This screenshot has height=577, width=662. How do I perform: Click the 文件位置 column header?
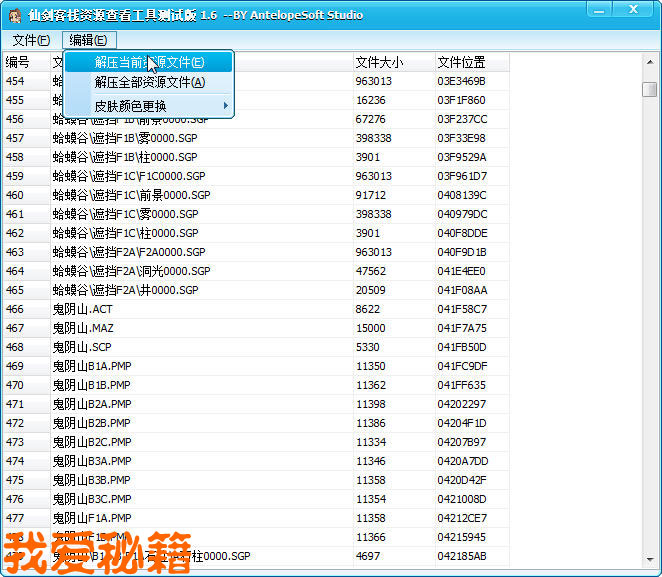click(472, 62)
